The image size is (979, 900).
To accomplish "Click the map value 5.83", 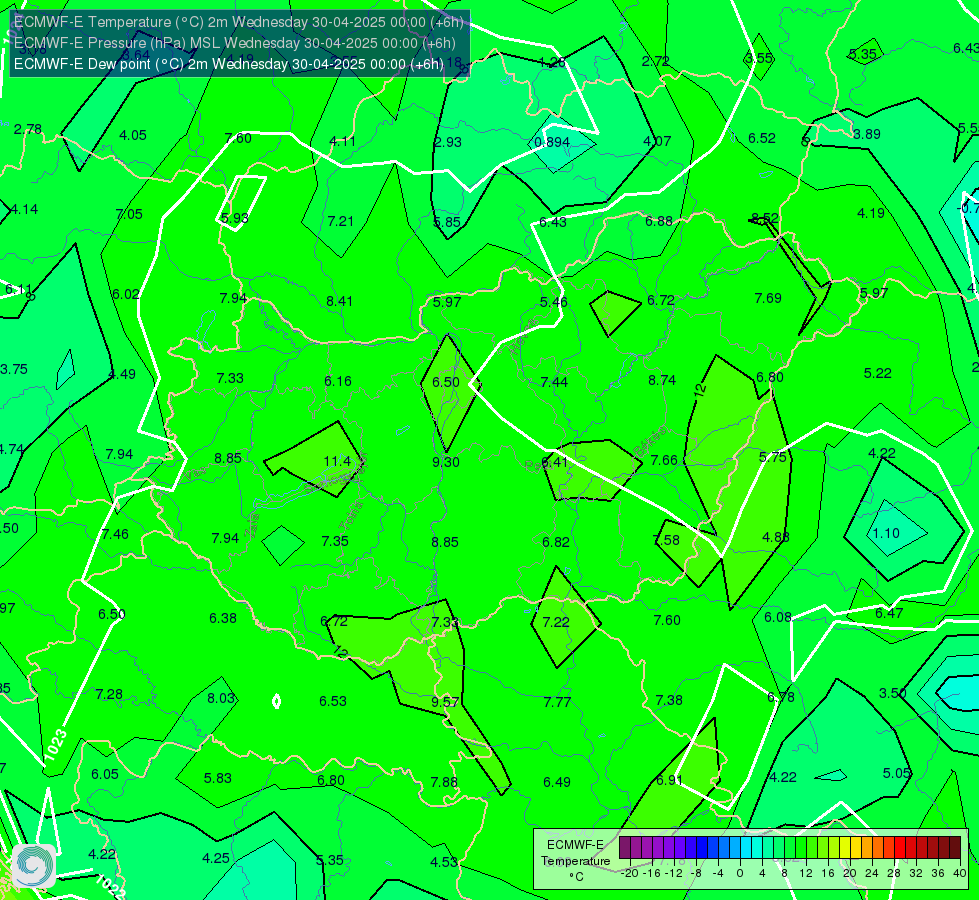I will pos(217,778).
